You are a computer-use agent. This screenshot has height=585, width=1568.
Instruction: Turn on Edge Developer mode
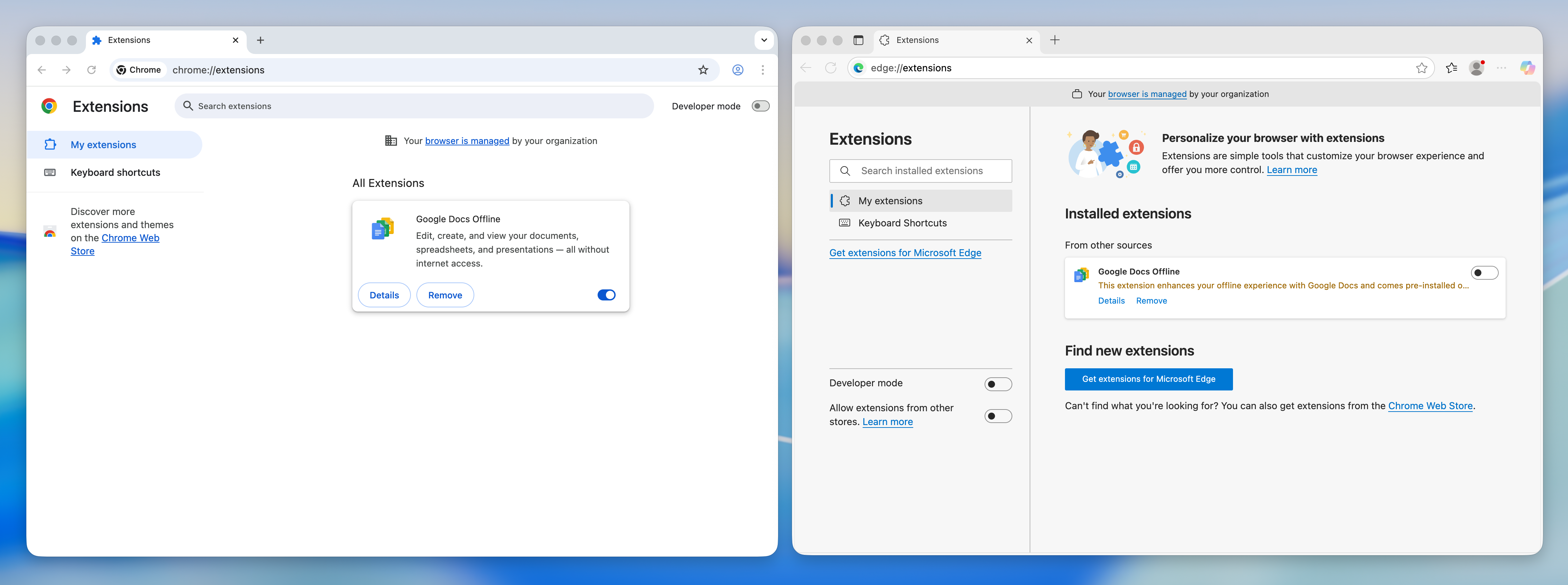tap(998, 384)
